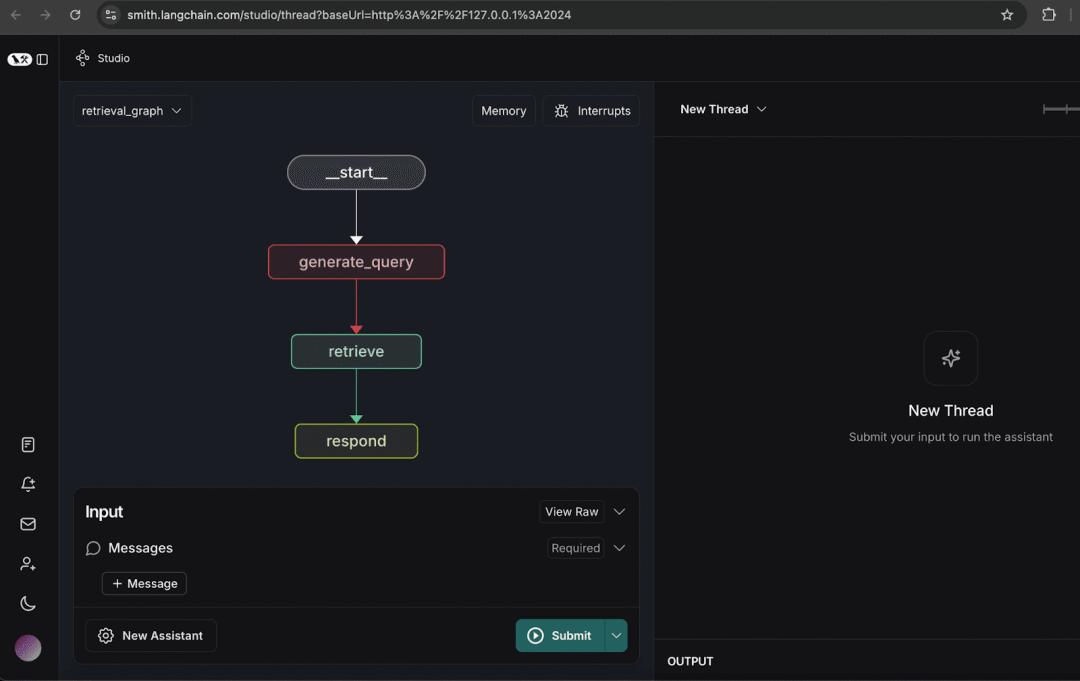The image size is (1080, 681).
Task: Toggle Interrupts for the graph run
Action: (x=591, y=110)
